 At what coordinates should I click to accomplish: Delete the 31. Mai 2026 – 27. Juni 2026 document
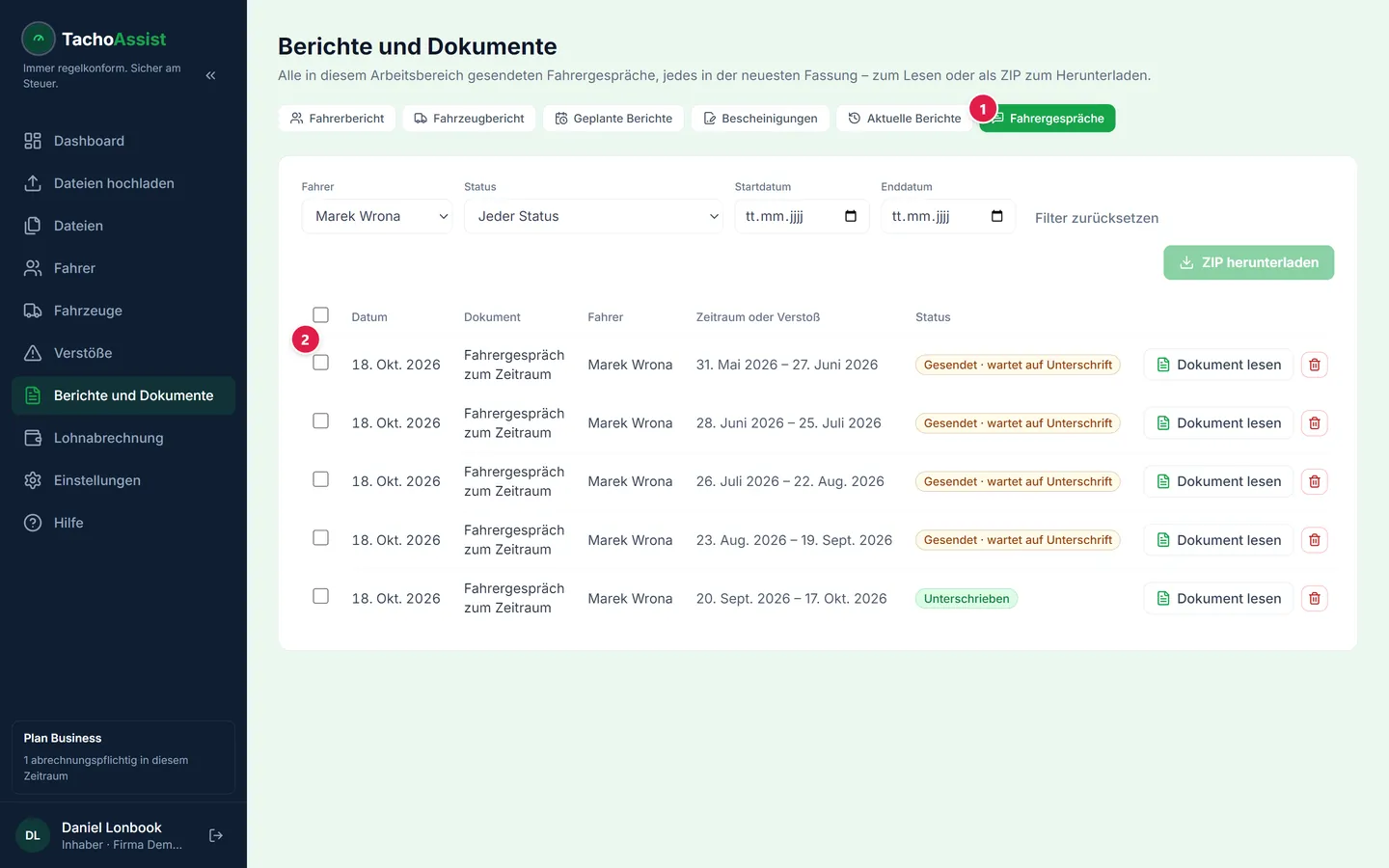[x=1314, y=365]
